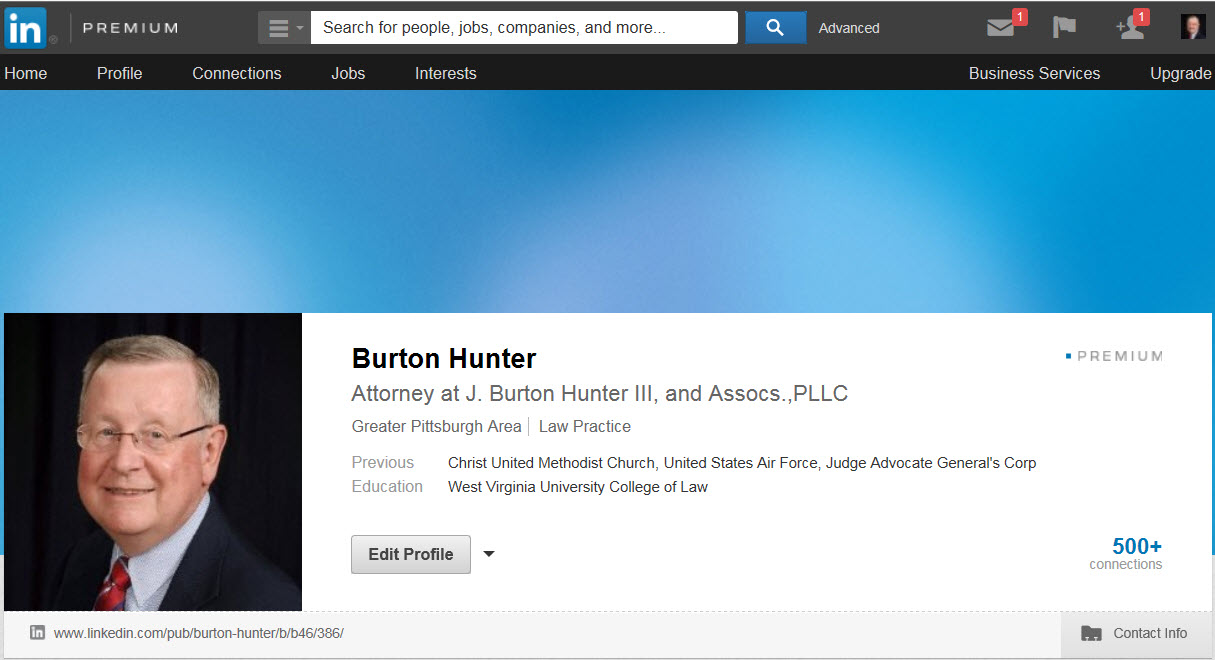Image resolution: width=1215 pixels, height=660 pixels.
Task: Open the Jobs menu item
Action: [348, 73]
